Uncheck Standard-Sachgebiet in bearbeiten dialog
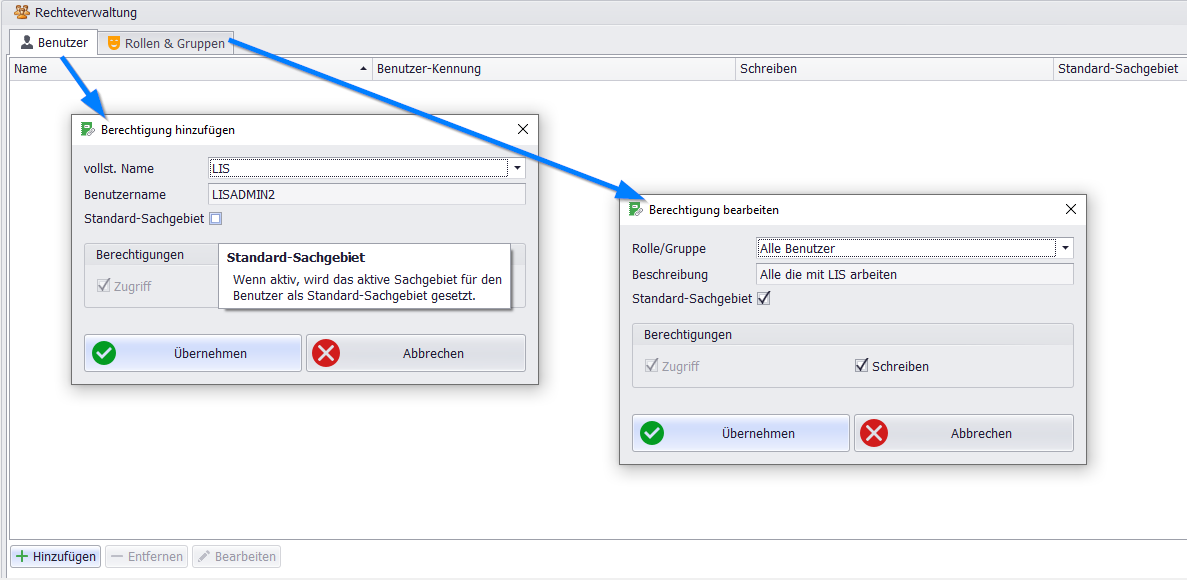The width and height of the screenshot is (1187, 580). pos(764,298)
